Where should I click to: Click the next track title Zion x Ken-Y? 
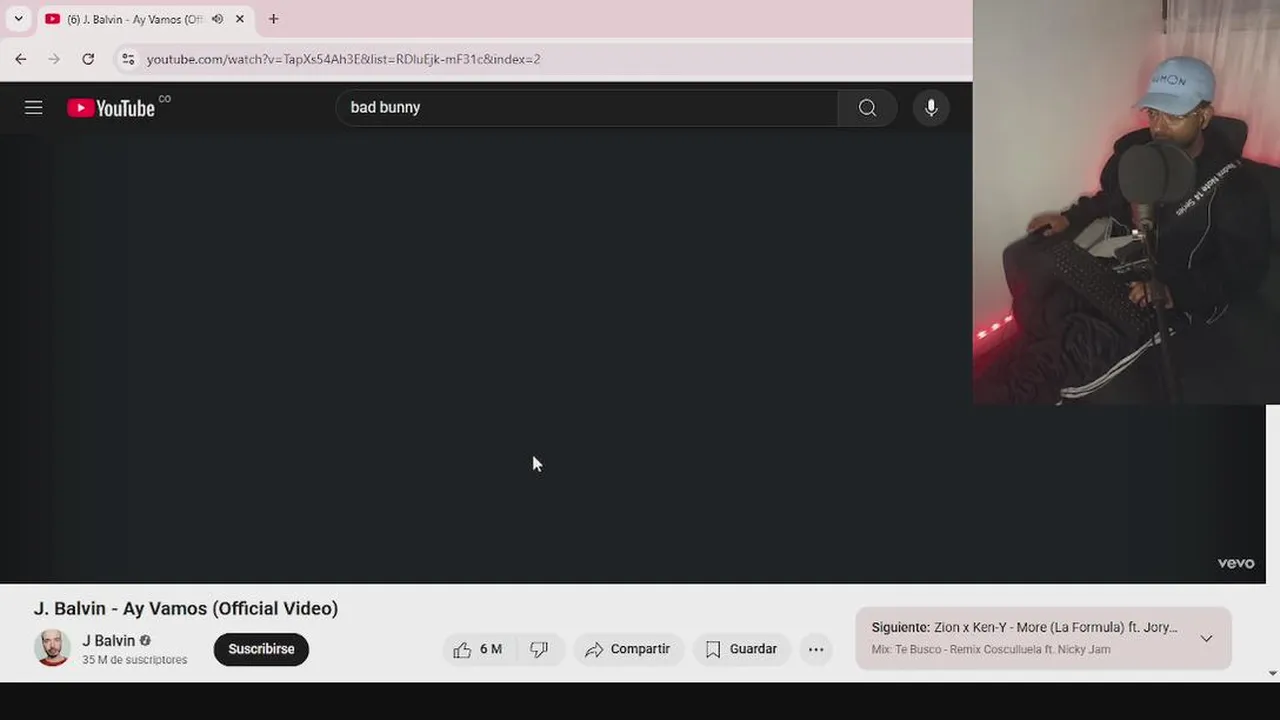(1056, 628)
